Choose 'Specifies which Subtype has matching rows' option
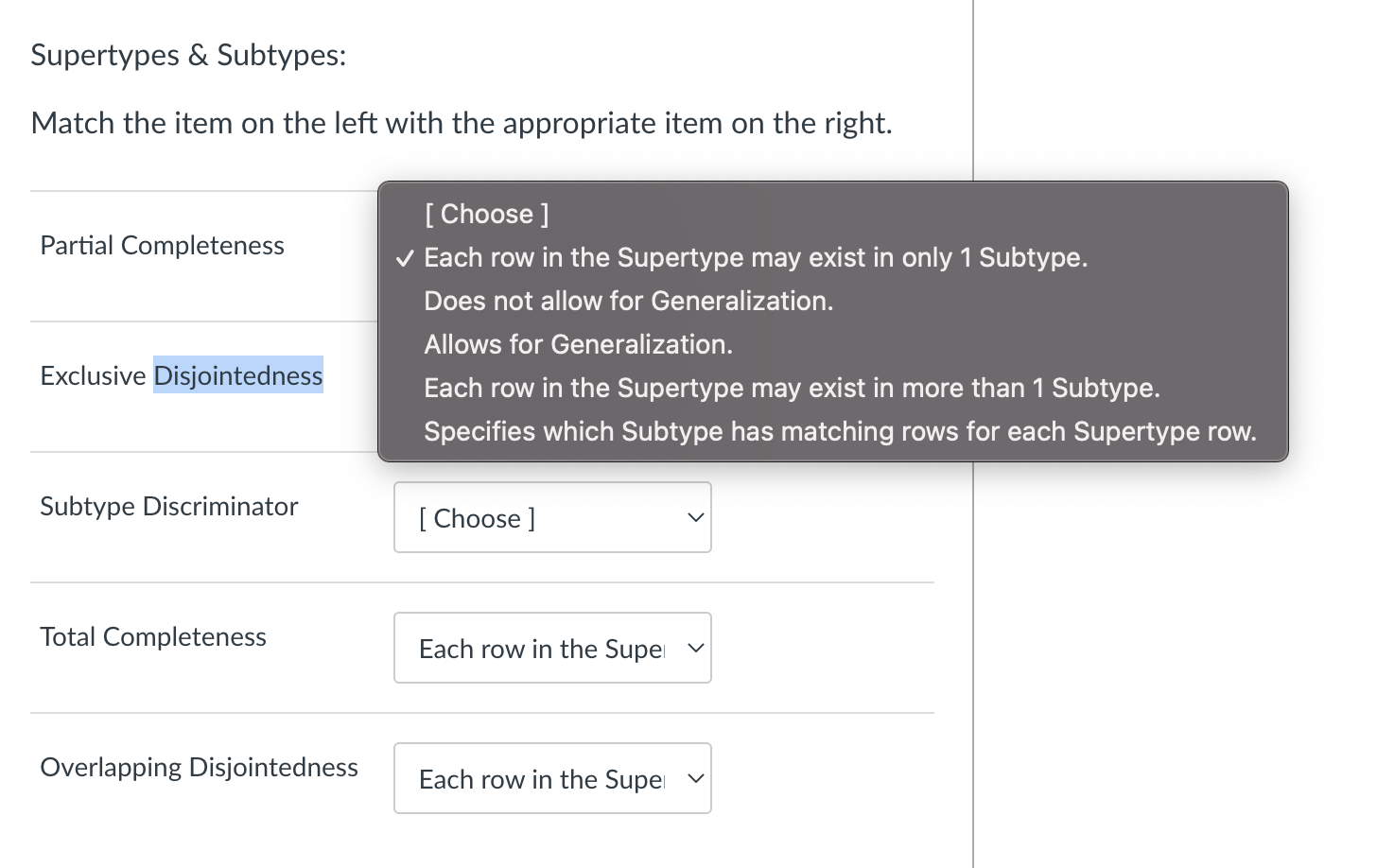This screenshot has width=1377, height=868. pyautogui.click(x=840, y=431)
